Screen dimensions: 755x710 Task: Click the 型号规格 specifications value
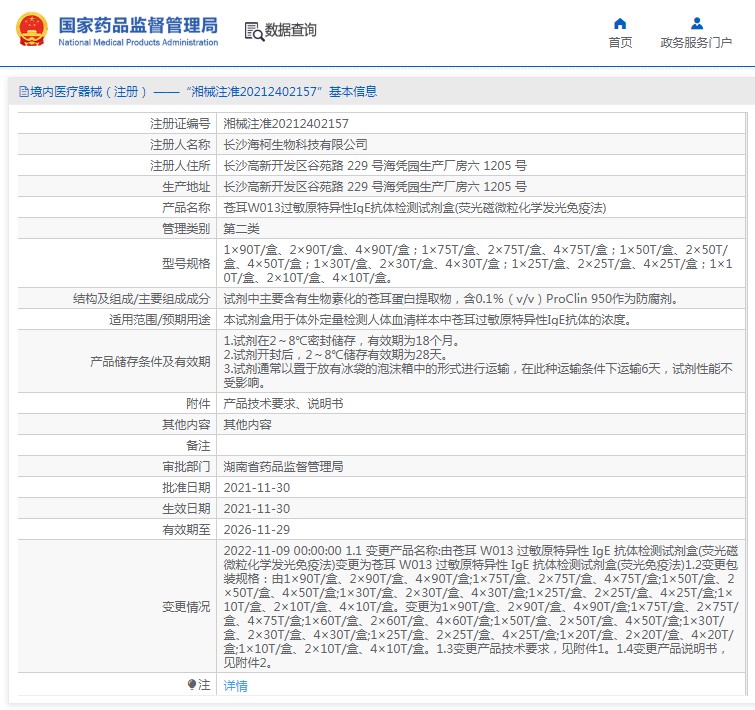click(478, 263)
